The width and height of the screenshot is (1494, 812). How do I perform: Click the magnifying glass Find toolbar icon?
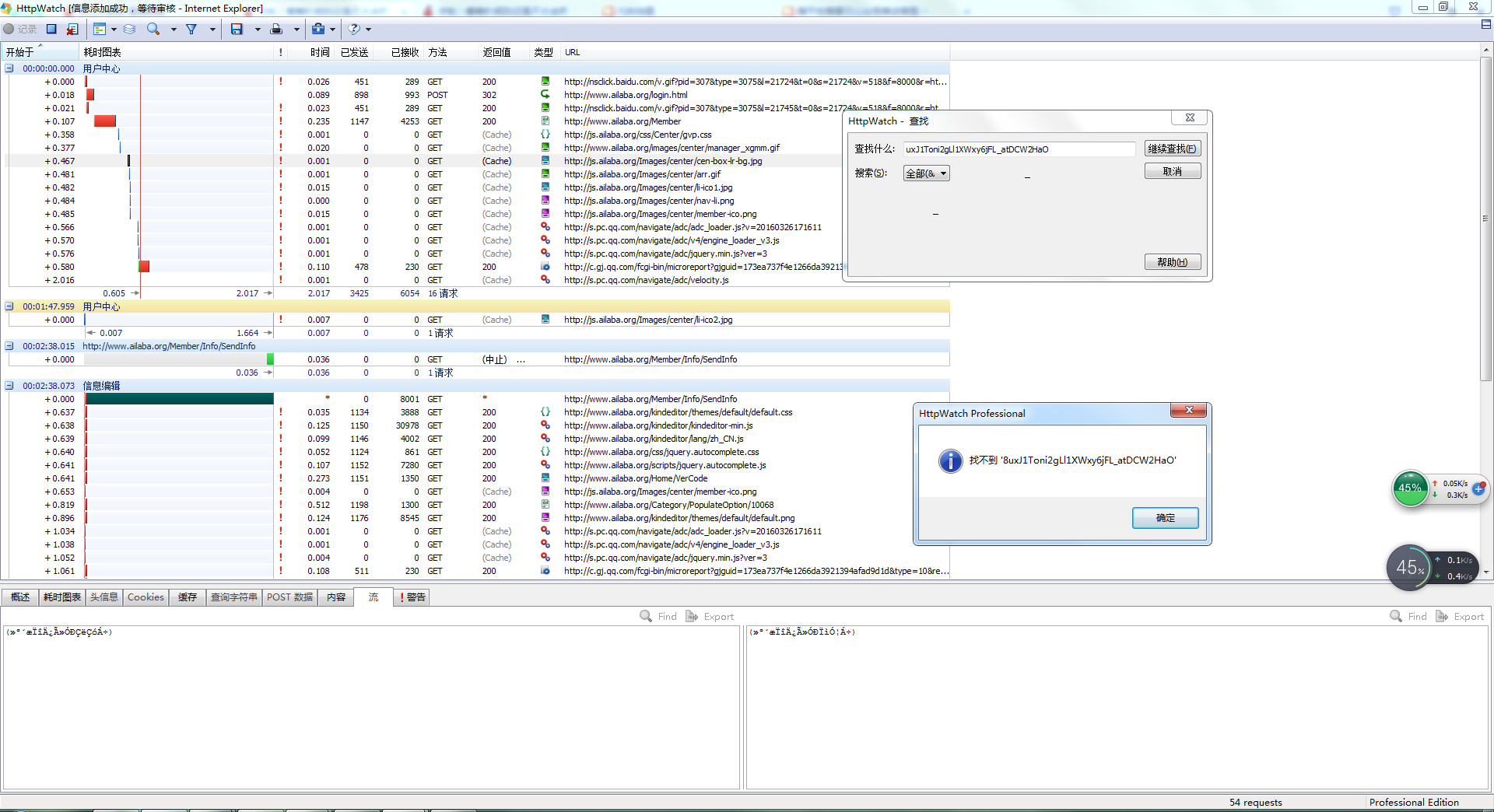point(153,29)
